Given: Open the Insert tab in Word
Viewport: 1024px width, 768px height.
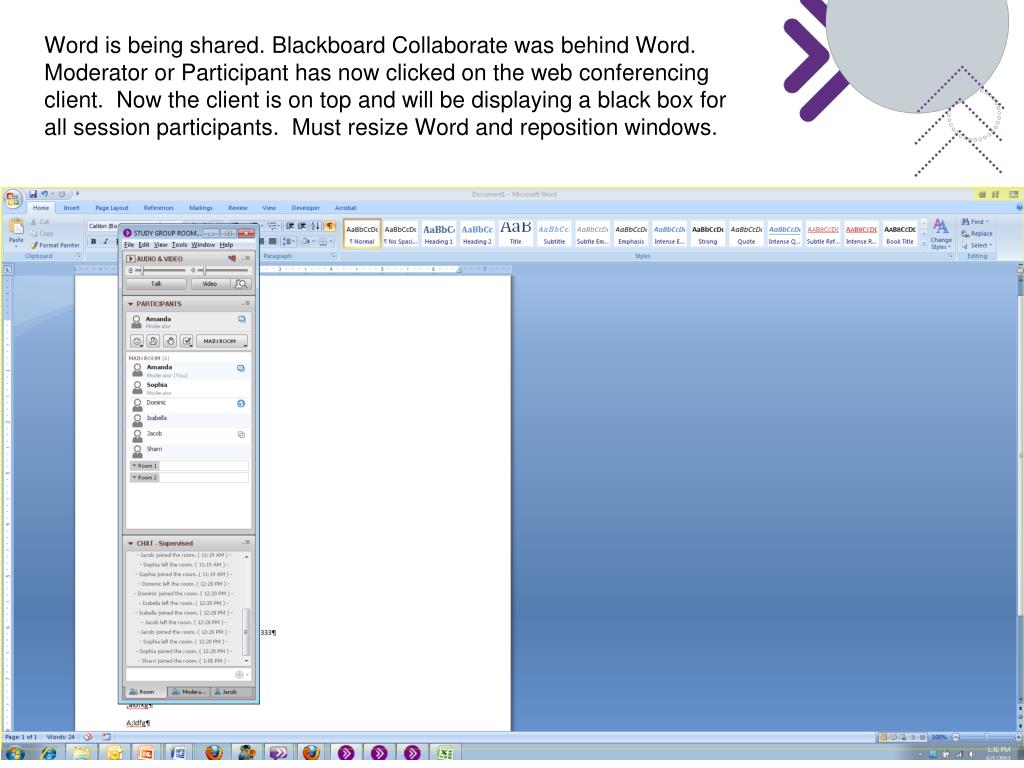Looking at the screenshot, I should 71,208.
